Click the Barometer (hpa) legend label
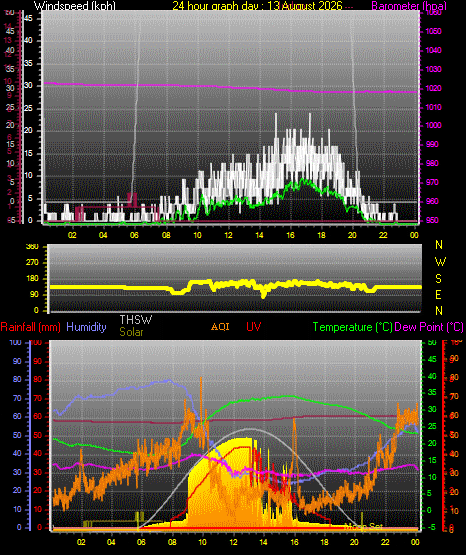 pos(409,6)
